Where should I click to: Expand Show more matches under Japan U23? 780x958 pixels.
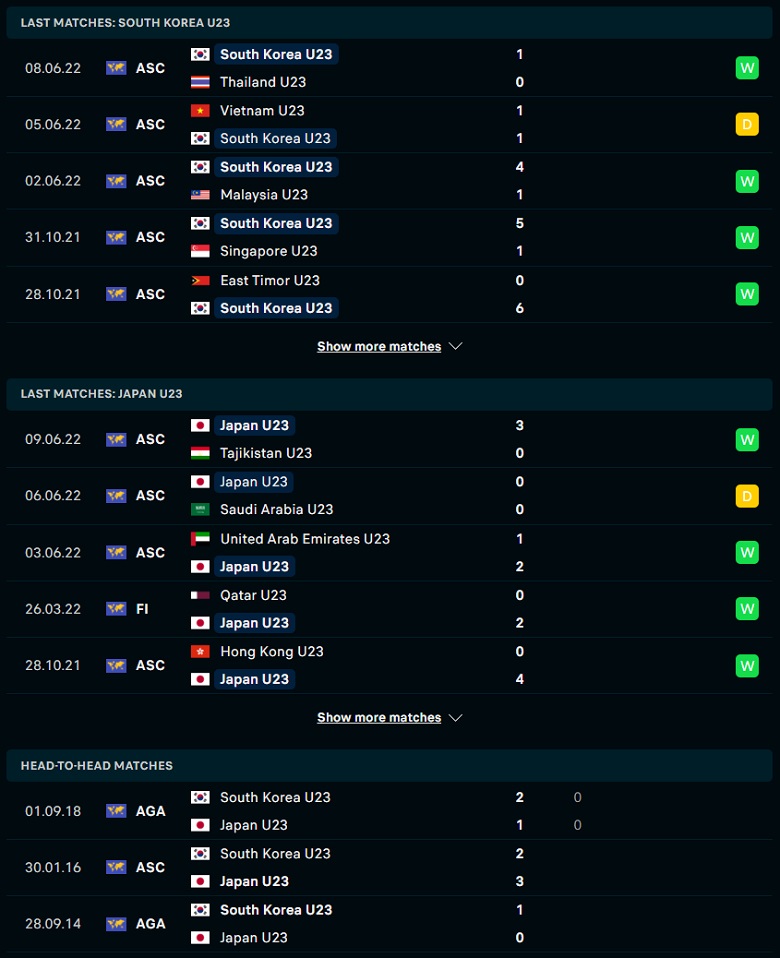pyautogui.click(x=379, y=717)
